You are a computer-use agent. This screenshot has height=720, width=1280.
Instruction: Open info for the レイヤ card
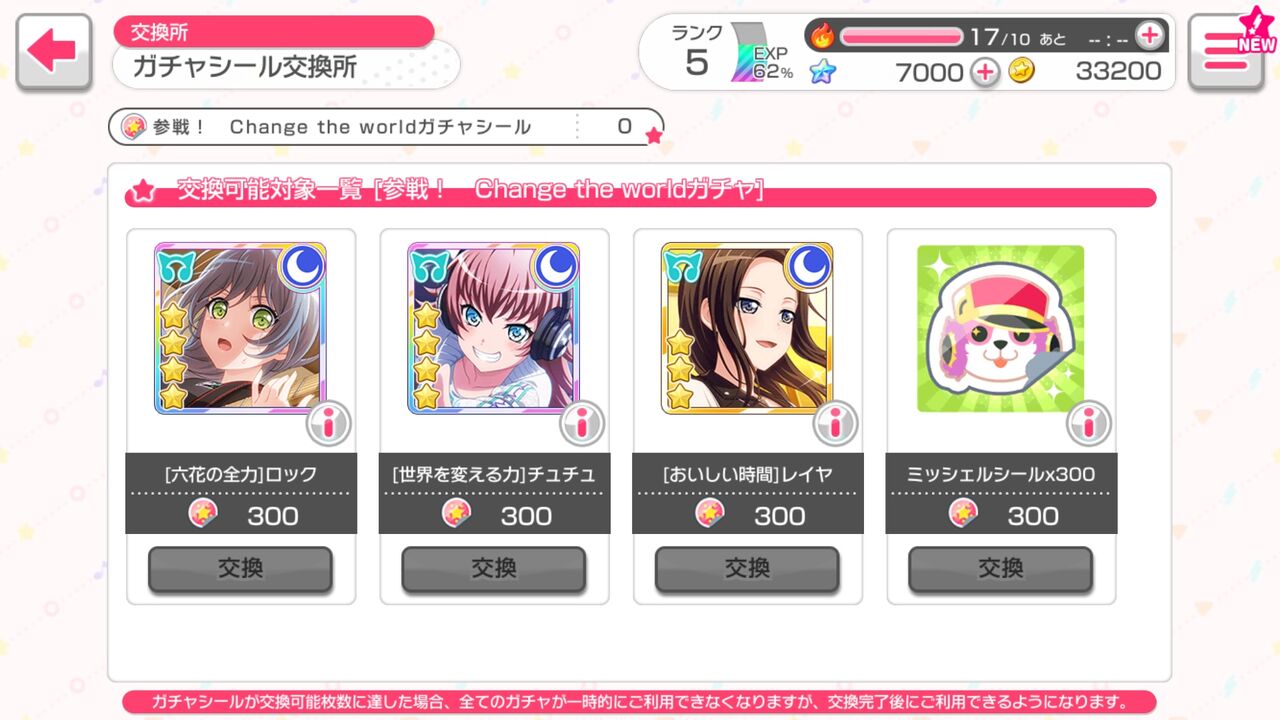[x=835, y=423]
